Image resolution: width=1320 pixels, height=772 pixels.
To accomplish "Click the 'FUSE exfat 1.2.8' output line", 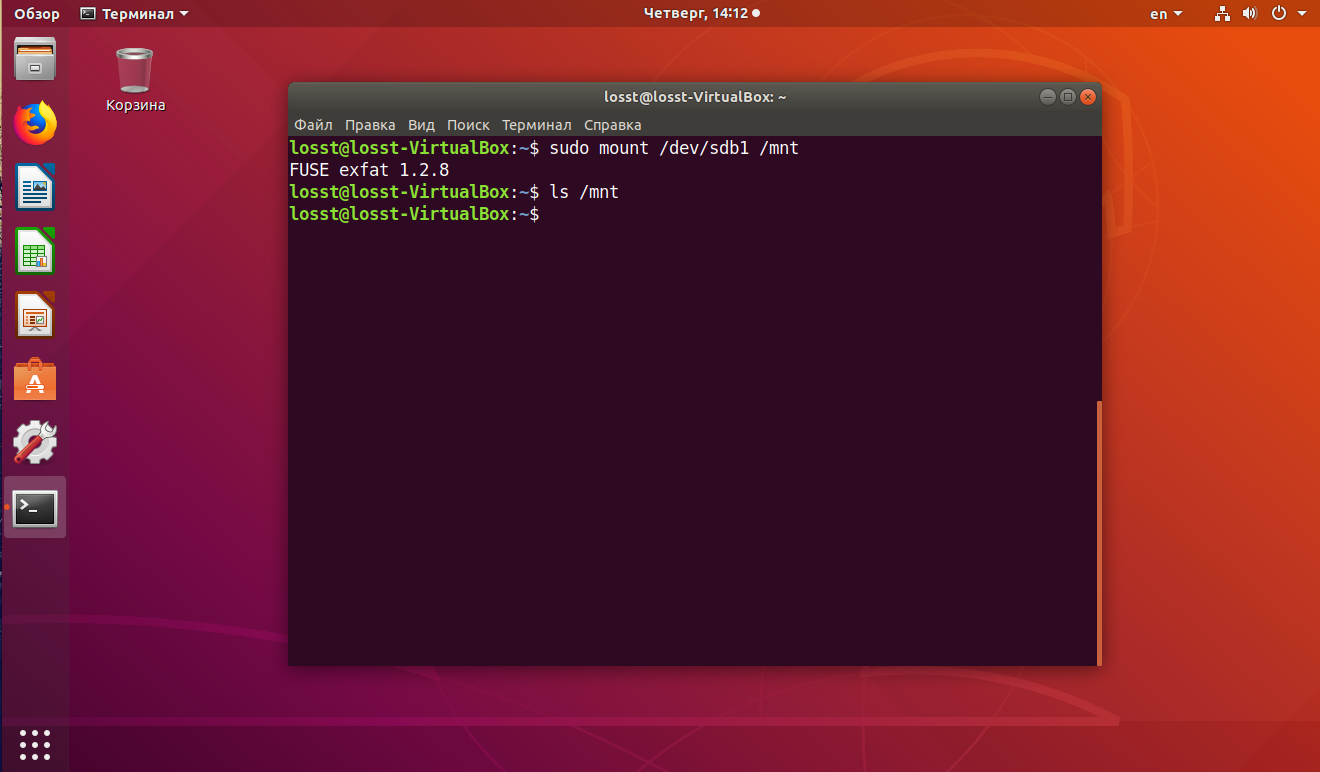I will pyautogui.click(x=369, y=170).
